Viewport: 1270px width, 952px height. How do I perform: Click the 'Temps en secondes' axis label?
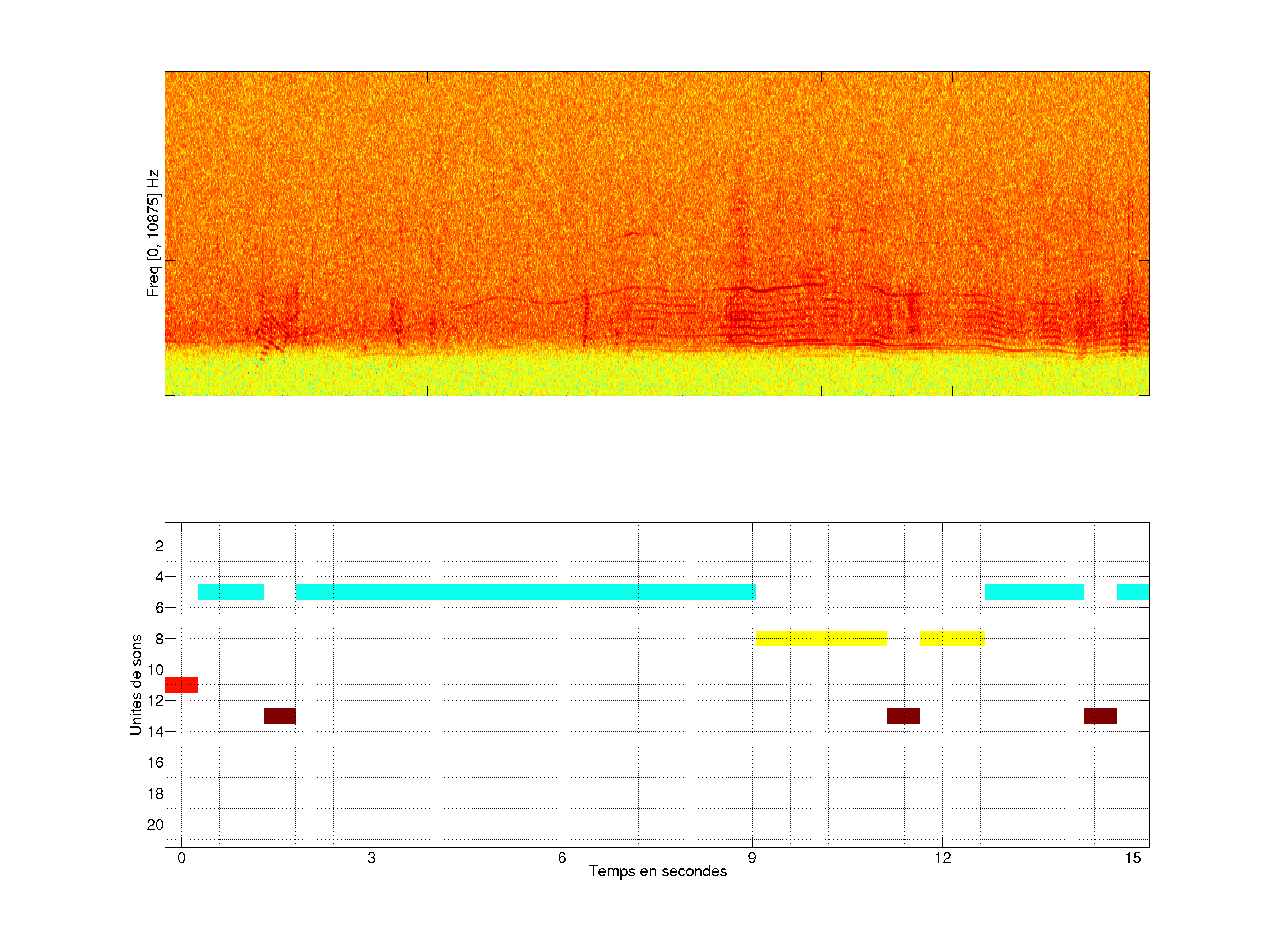point(657,871)
